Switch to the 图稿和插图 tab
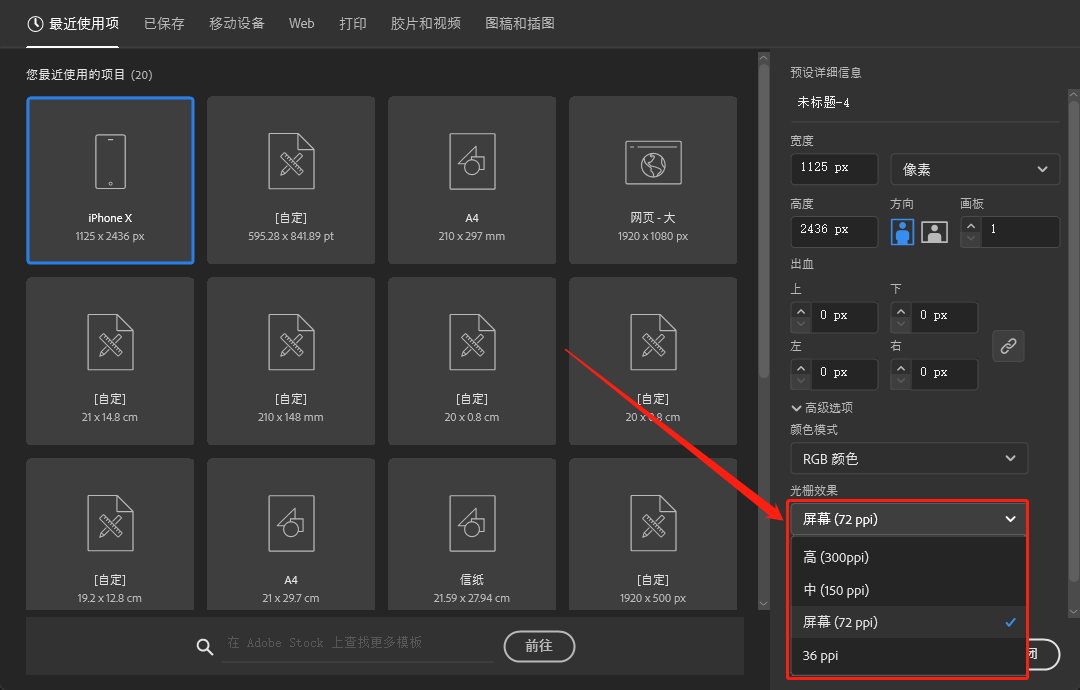 [x=520, y=23]
